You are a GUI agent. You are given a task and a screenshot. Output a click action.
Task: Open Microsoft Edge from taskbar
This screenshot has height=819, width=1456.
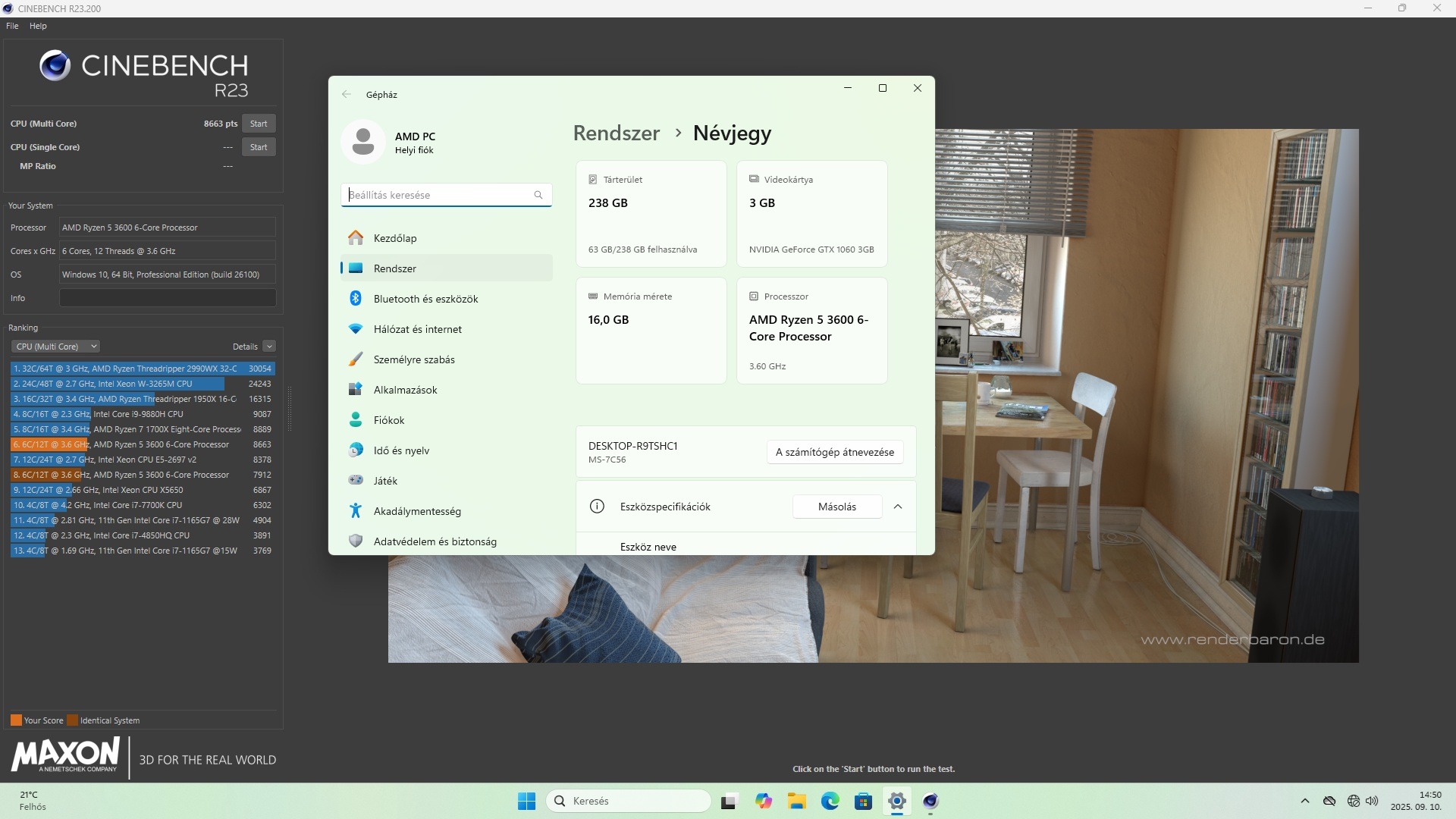(x=830, y=801)
